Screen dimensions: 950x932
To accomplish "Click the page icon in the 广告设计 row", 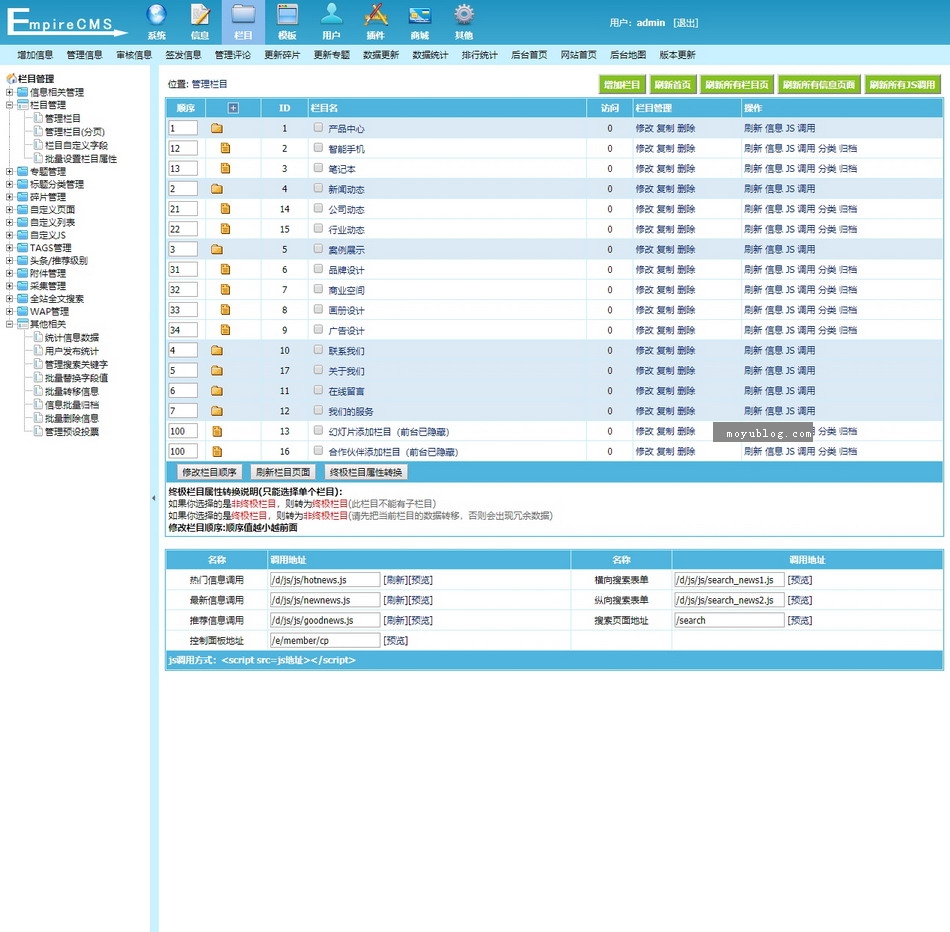I will 225,330.
